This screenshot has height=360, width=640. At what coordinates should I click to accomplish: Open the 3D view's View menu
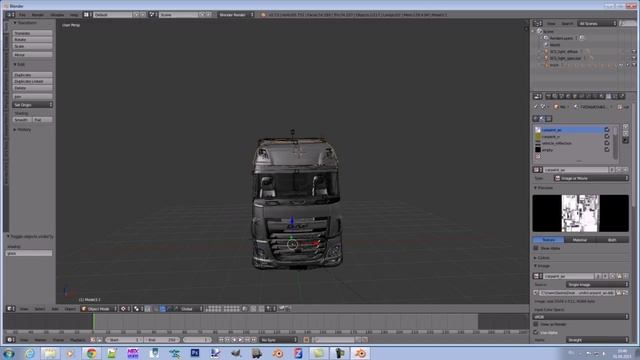click(24, 309)
